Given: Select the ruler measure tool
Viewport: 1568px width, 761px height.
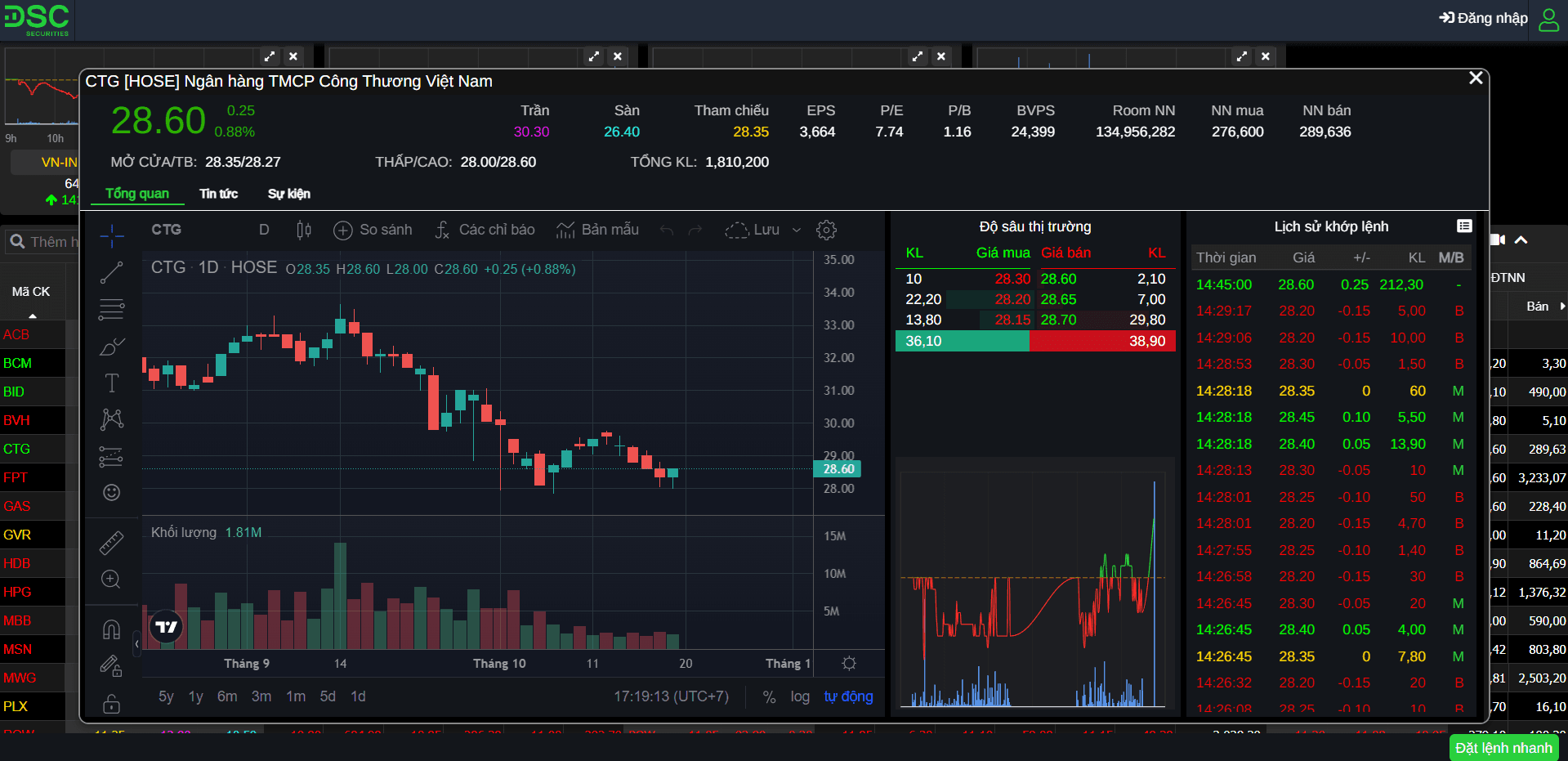Looking at the screenshot, I should (x=112, y=543).
